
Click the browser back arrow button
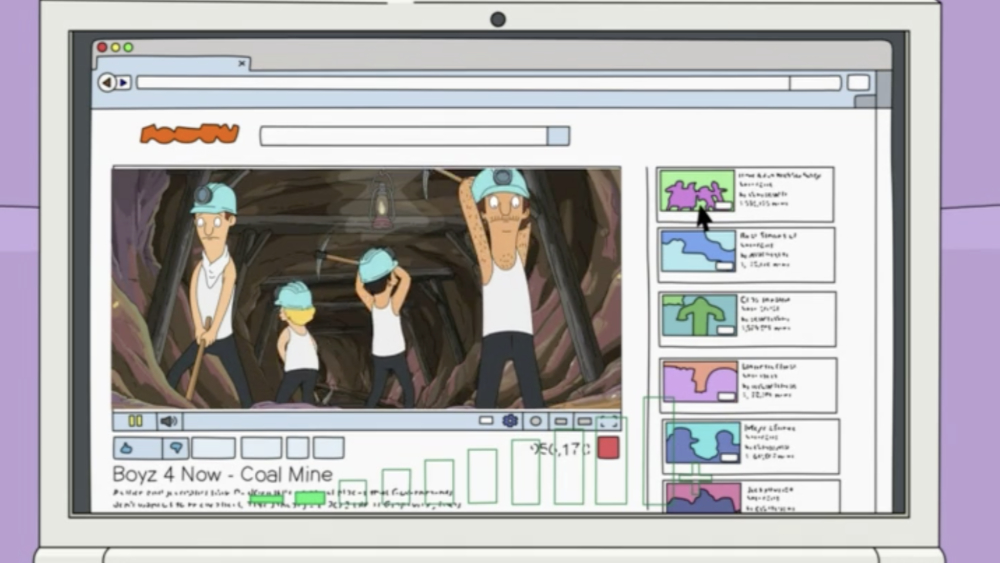107,82
